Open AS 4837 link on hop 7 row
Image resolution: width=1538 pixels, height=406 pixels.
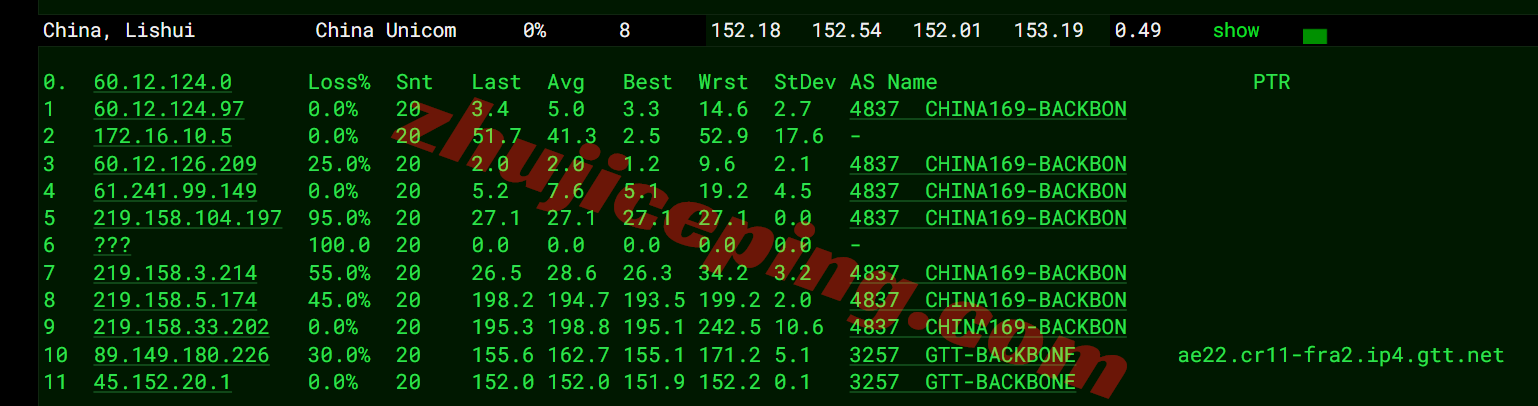988,273
